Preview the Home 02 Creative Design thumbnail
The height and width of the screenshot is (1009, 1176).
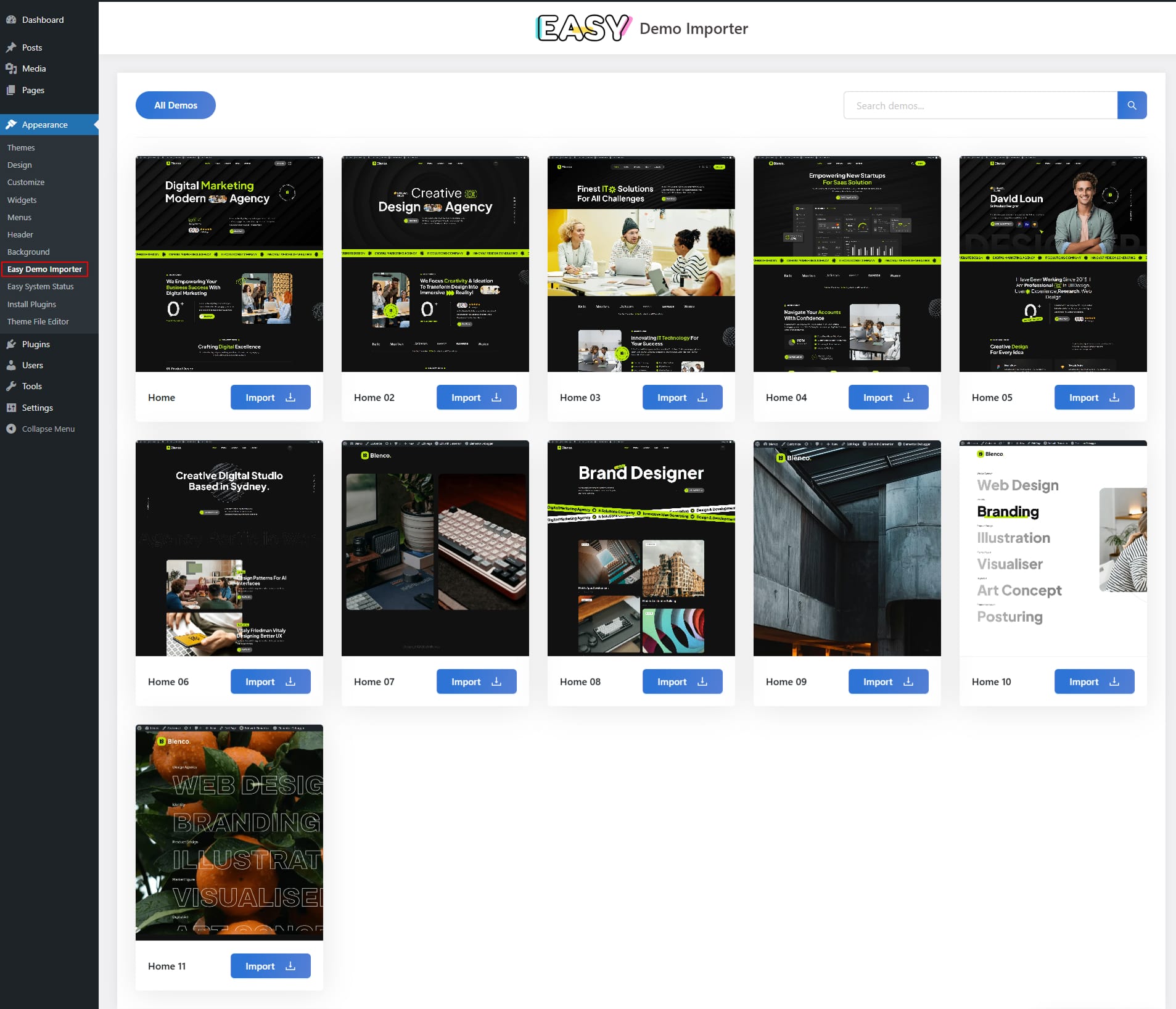pyautogui.click(x=435, y=264)
